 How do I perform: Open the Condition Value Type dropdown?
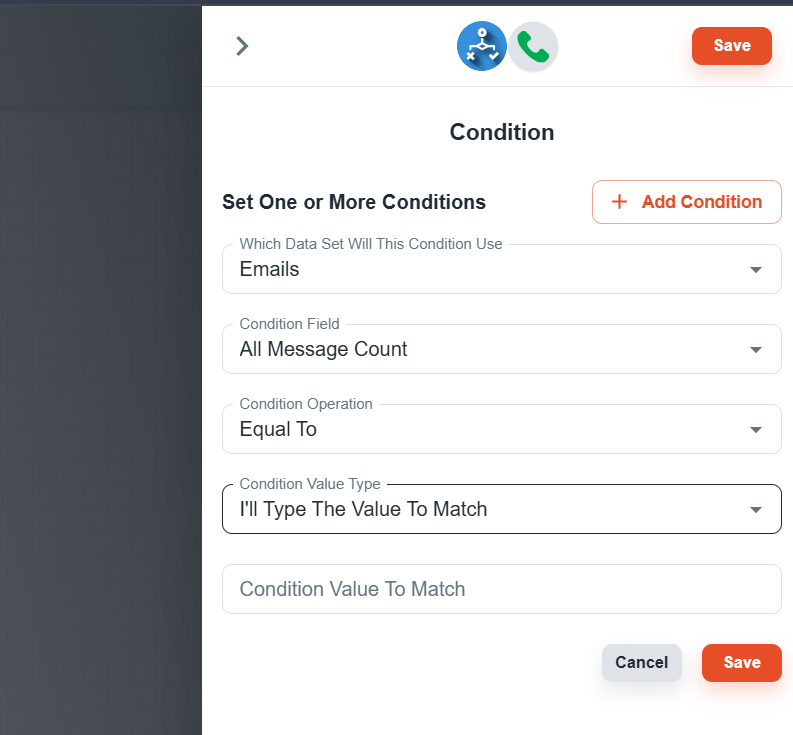(x=502, y=509)
